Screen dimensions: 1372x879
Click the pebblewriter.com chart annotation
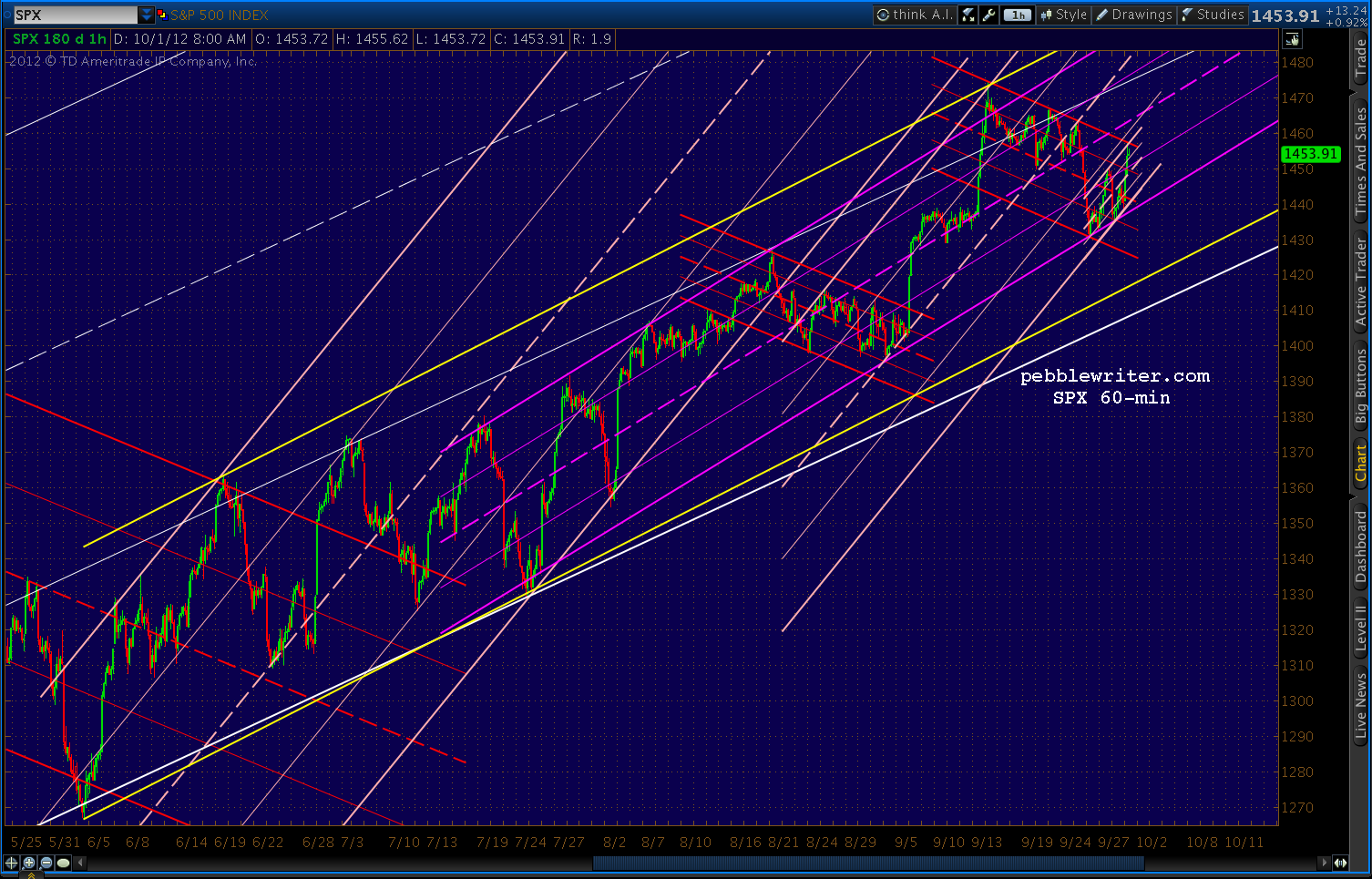pos(1115,376)
